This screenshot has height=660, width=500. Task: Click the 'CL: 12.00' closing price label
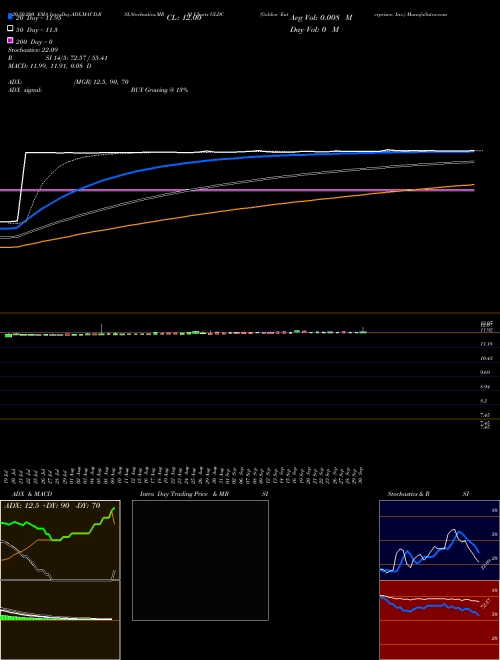[x=184, y=18]
